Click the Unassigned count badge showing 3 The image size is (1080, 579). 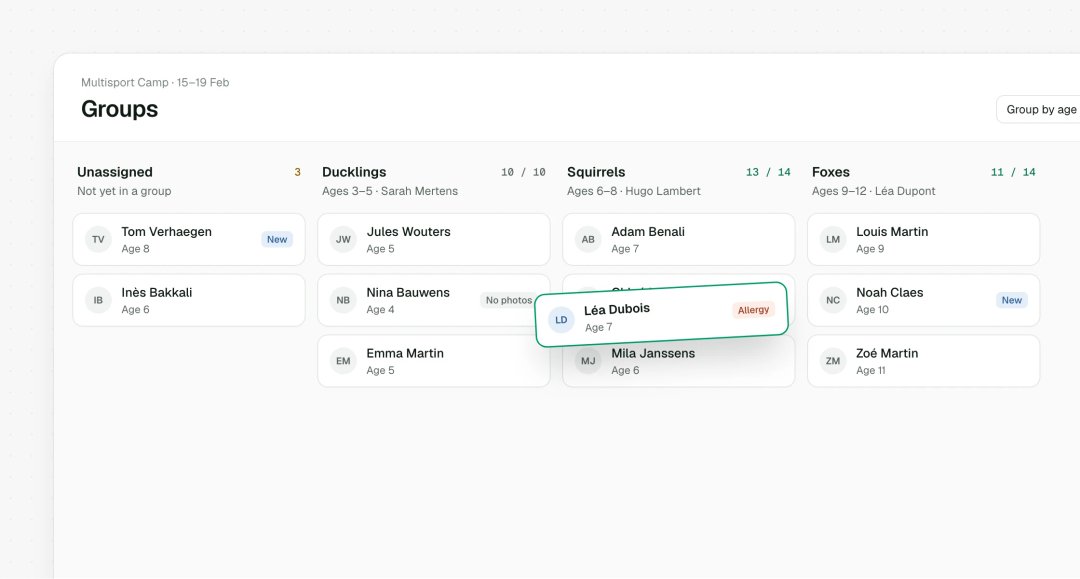[x=298, y=172]
